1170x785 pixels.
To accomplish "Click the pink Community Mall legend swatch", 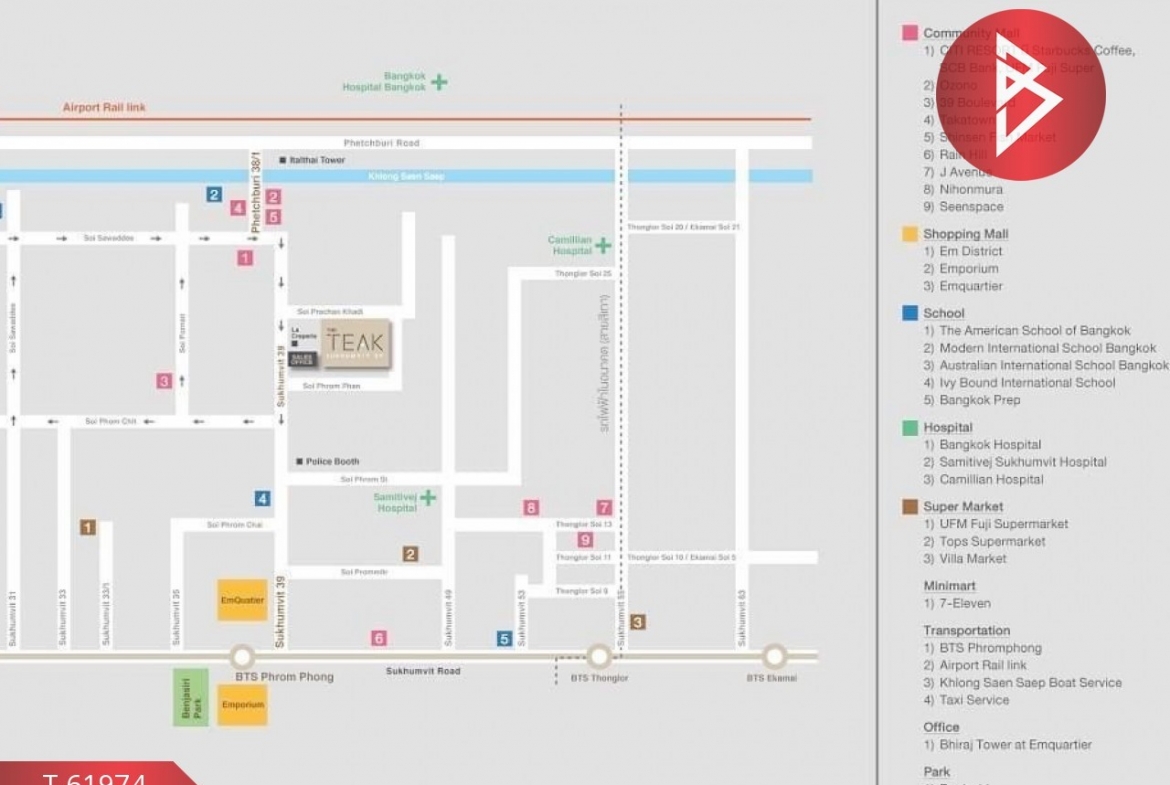I will pos(910,33).
